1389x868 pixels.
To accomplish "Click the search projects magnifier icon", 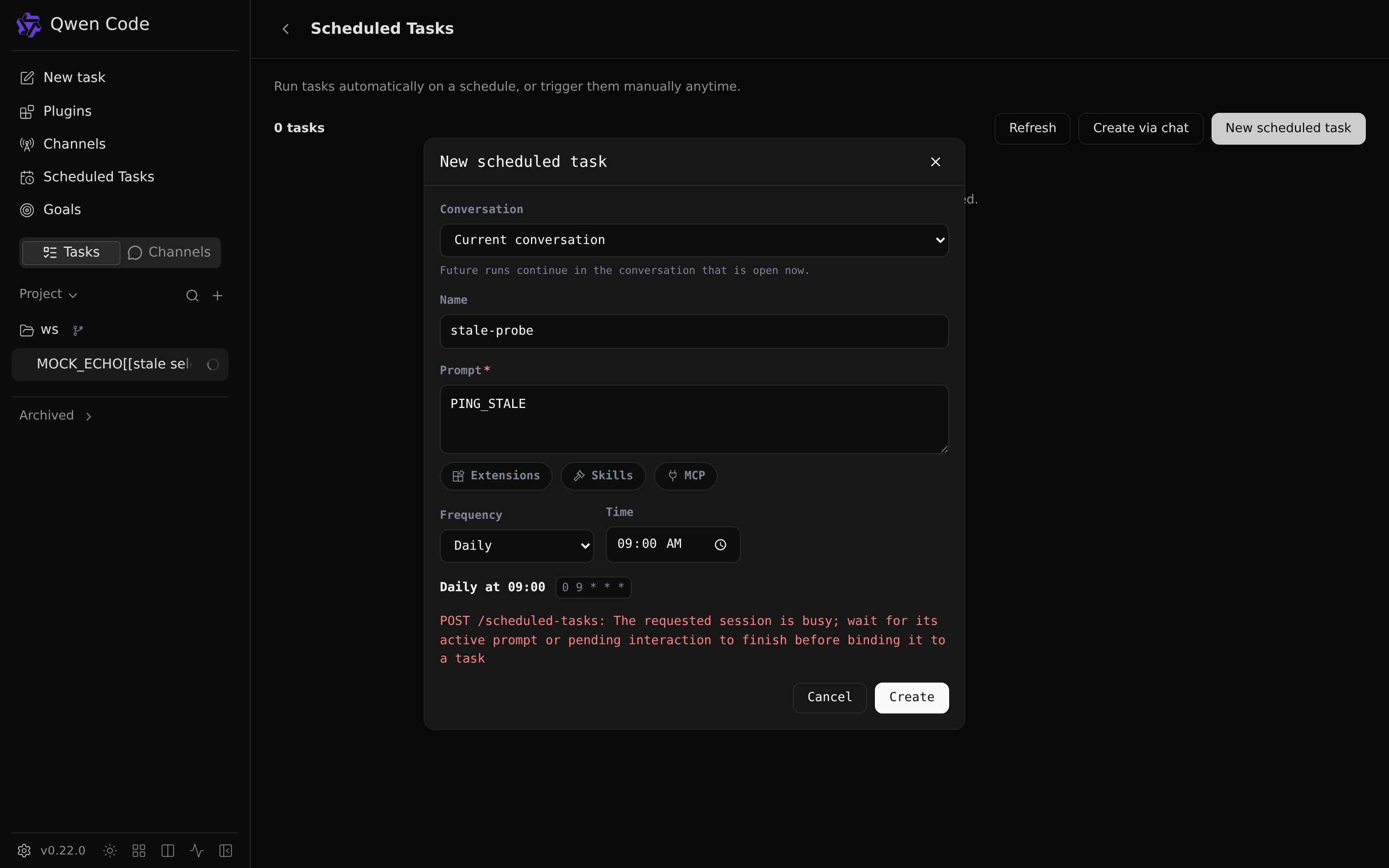I will pos(192,296).
